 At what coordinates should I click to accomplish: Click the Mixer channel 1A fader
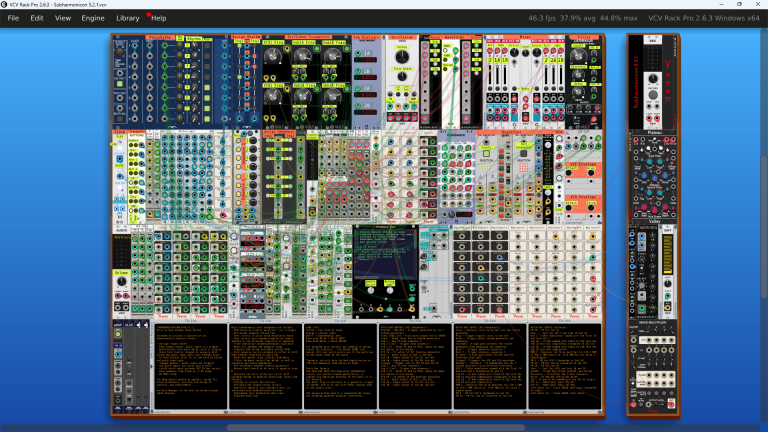pos(497,75)
